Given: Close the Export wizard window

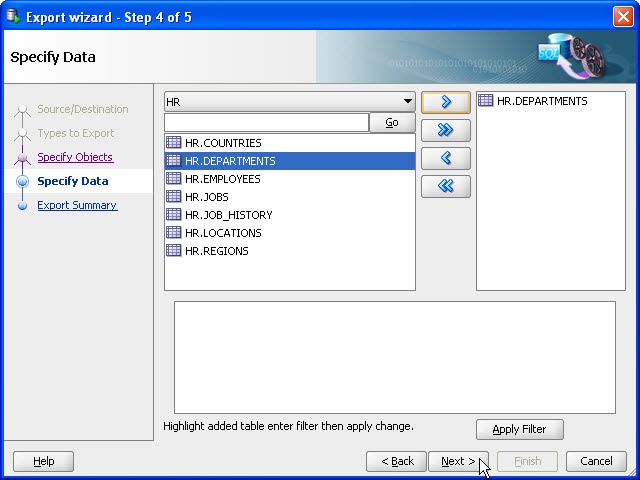Looking at the screenshot, I should 623,17.
